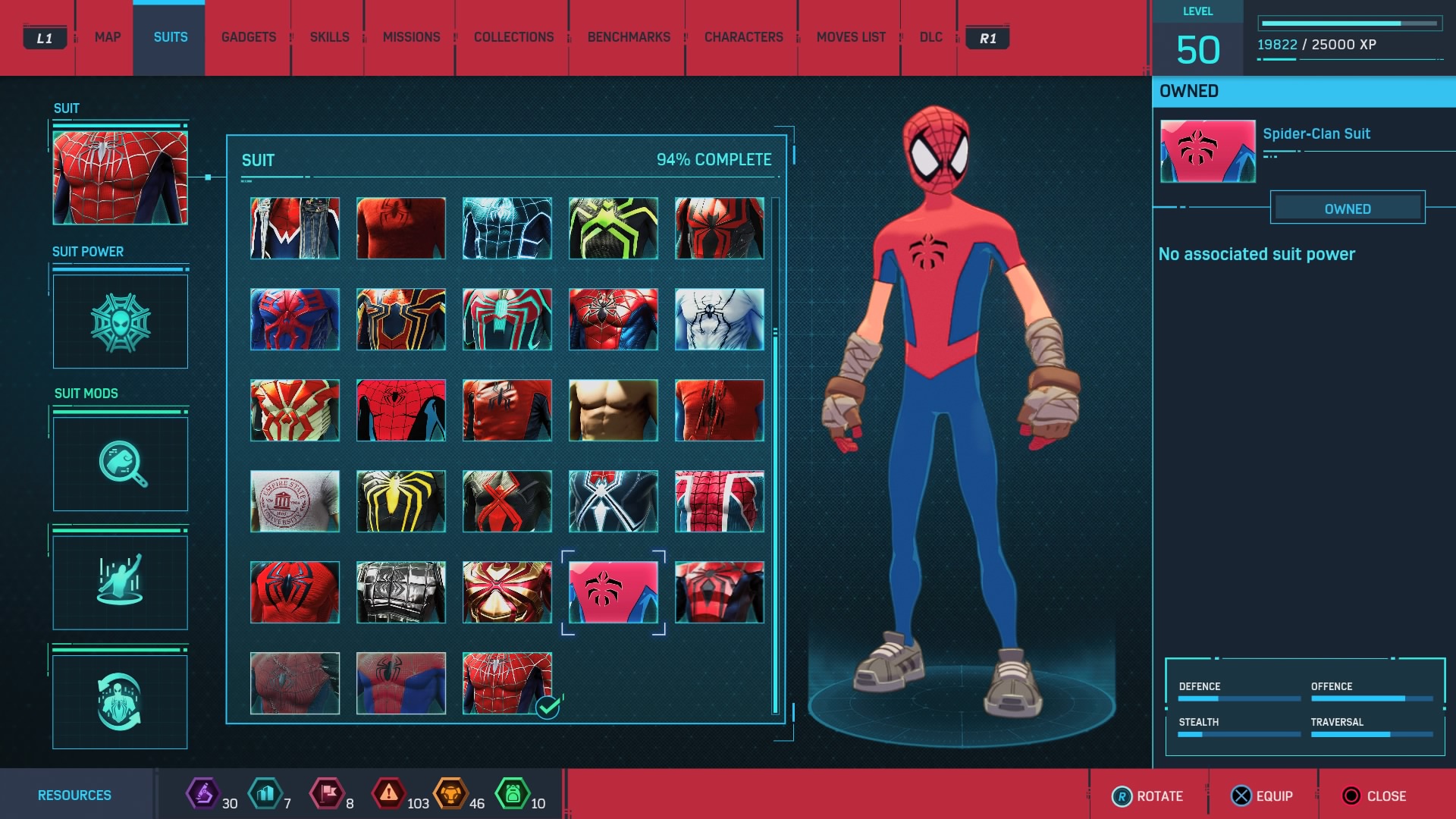Open the MOVES LIST tab
Screen dimensions: 1456x819
pyautogui.click(x=851, y=37)
